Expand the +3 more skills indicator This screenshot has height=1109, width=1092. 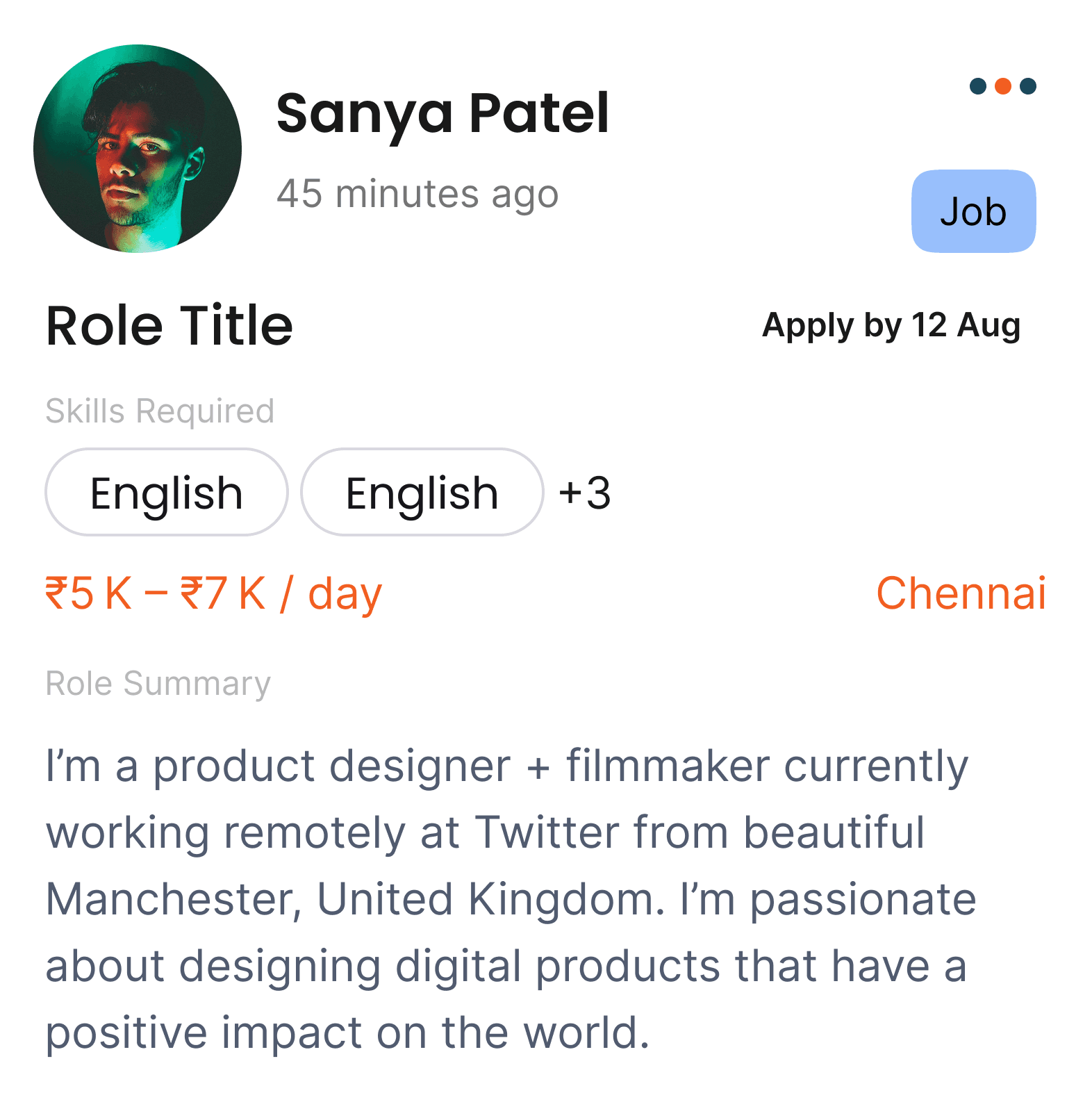click(x=585, y=493)
